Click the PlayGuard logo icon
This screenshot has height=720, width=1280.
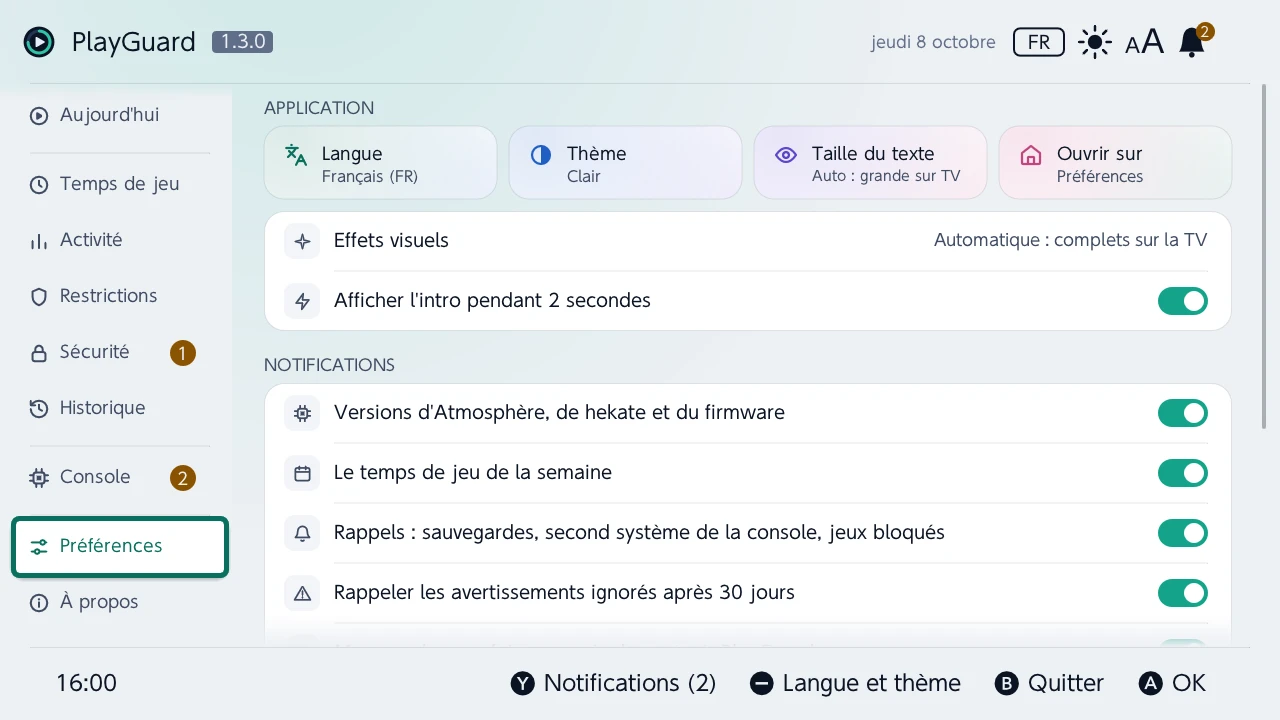39,42
